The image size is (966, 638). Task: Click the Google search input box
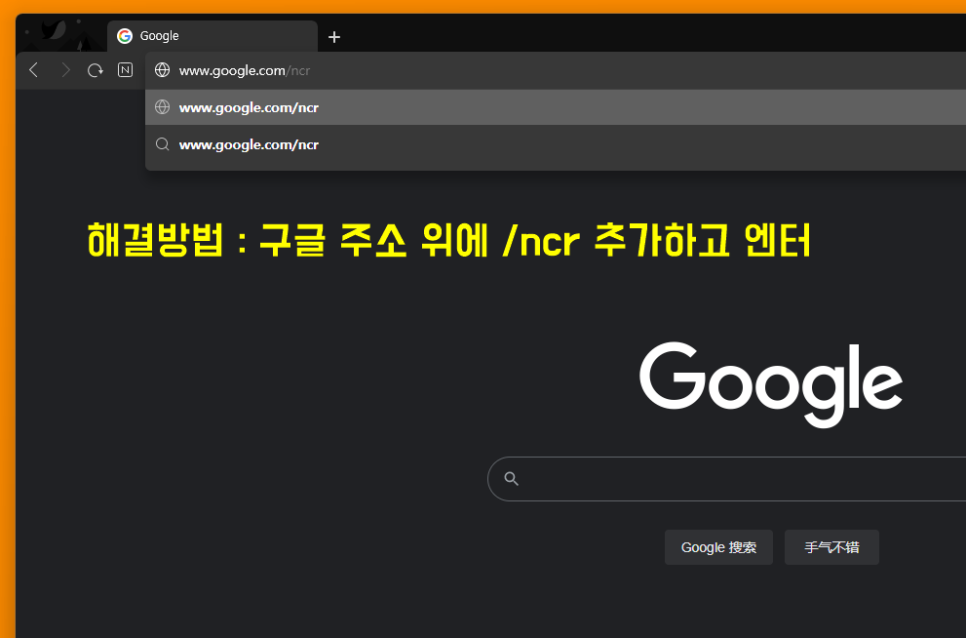(x=727, y=479)
